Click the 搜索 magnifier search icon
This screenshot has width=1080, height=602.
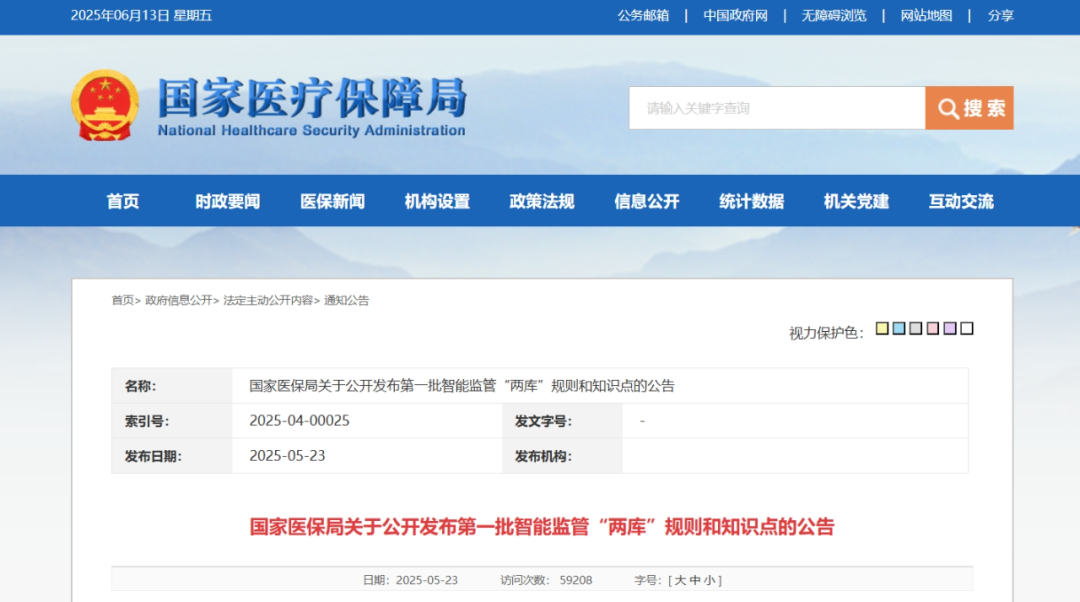947,108
